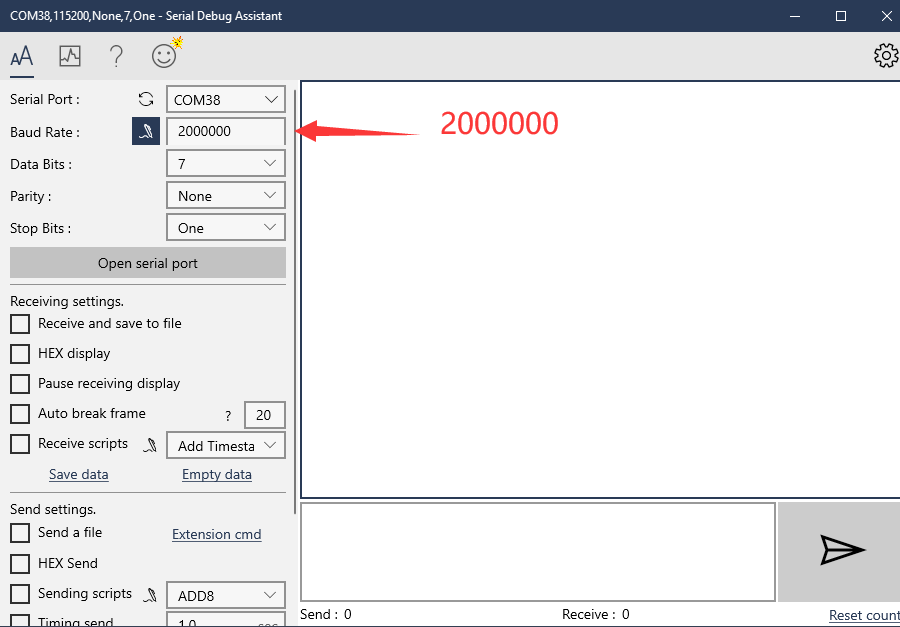900x627 pixels.
Task: Click the 'Baud Rate :' label
Action: [45, 132]
